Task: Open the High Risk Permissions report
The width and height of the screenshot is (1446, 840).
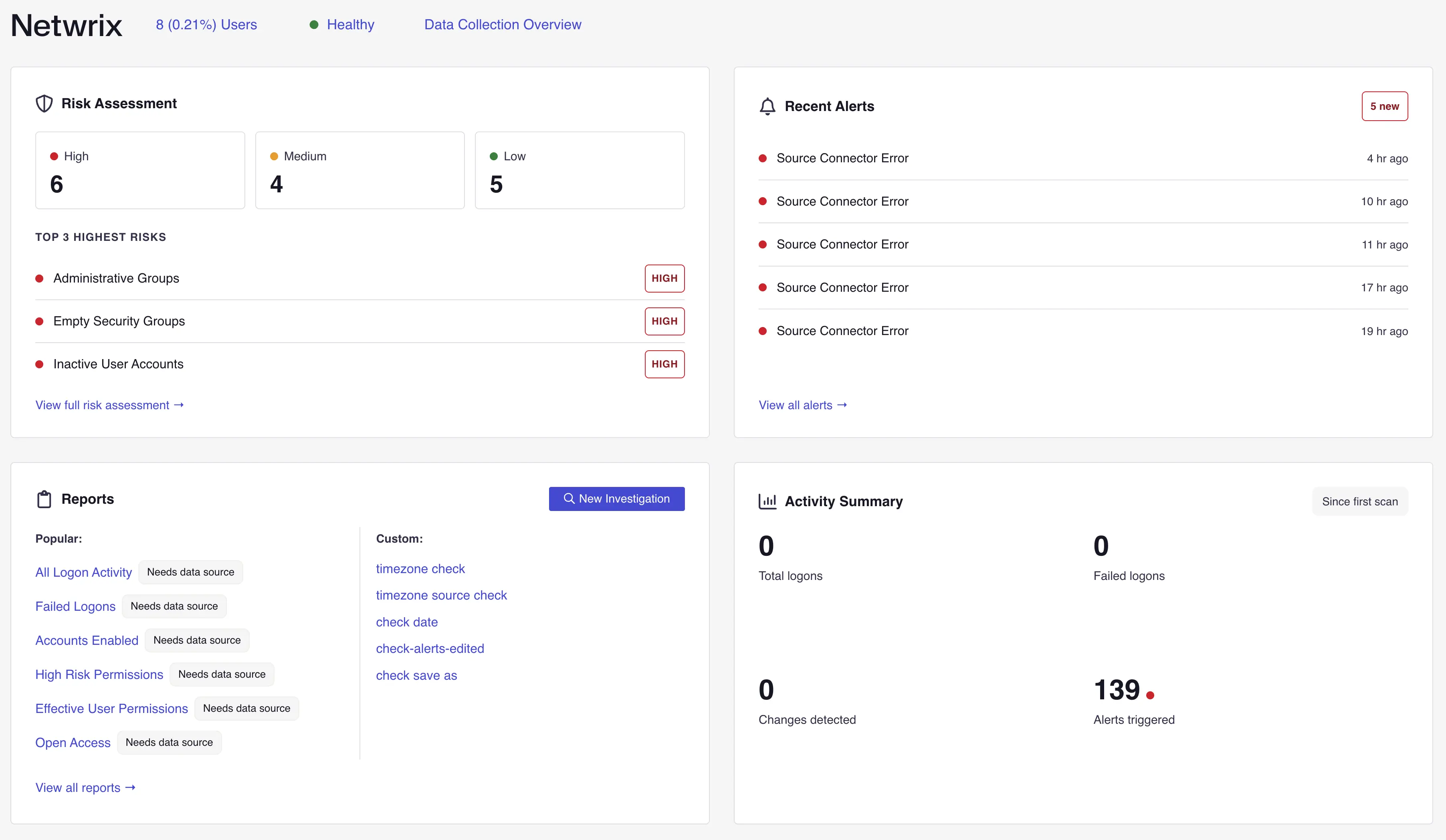Action: 99,674
